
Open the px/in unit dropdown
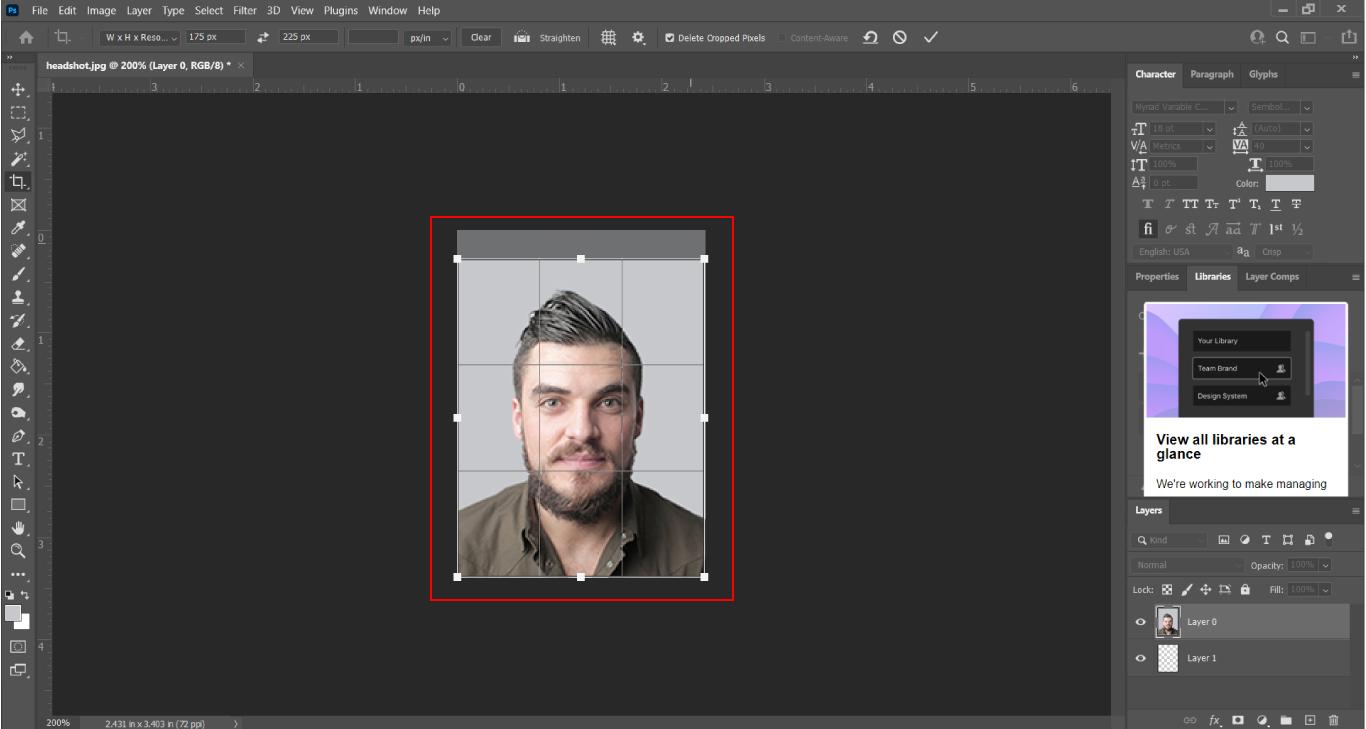point(428,37)
